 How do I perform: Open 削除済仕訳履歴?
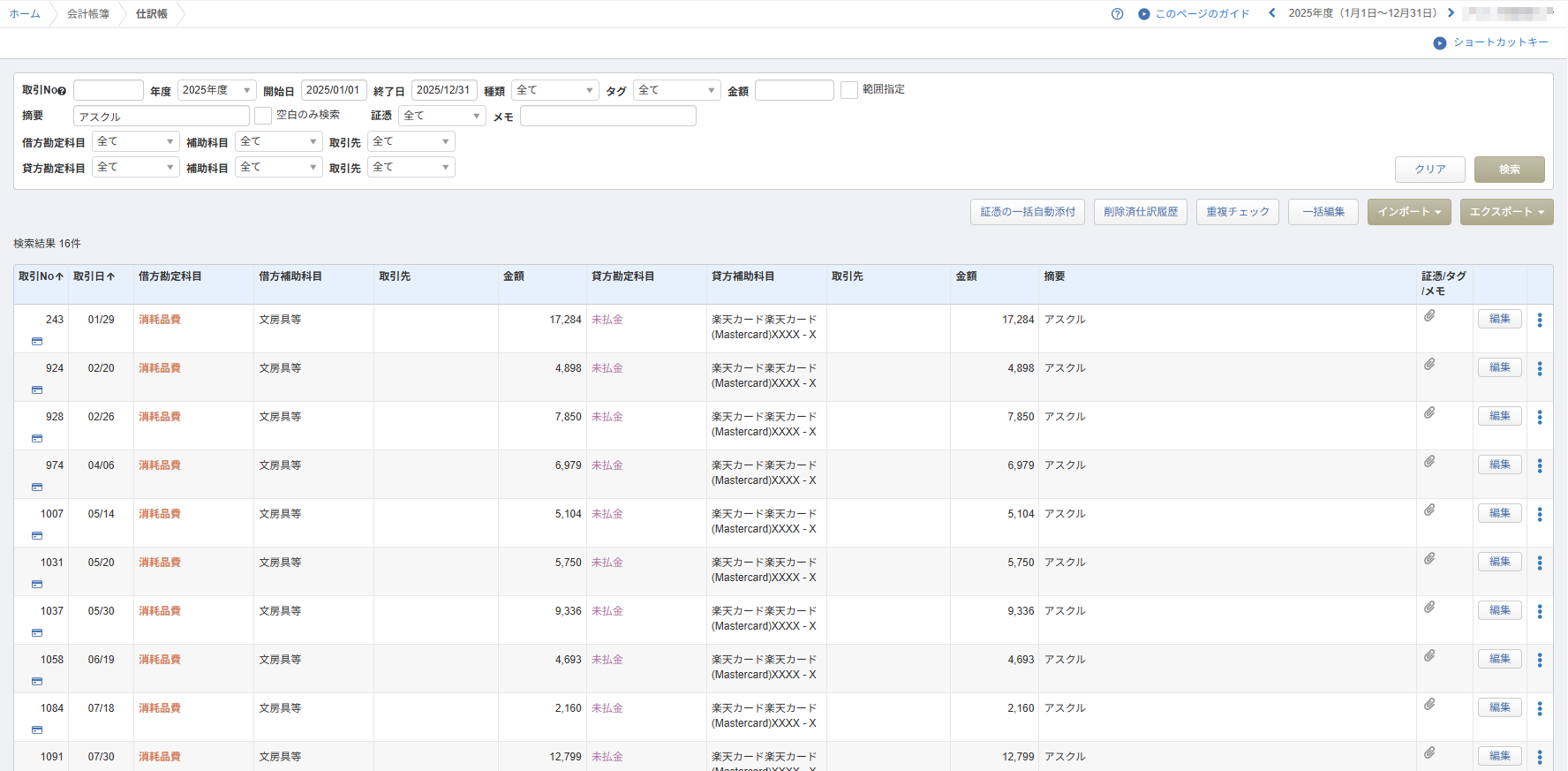[1141, 212]
